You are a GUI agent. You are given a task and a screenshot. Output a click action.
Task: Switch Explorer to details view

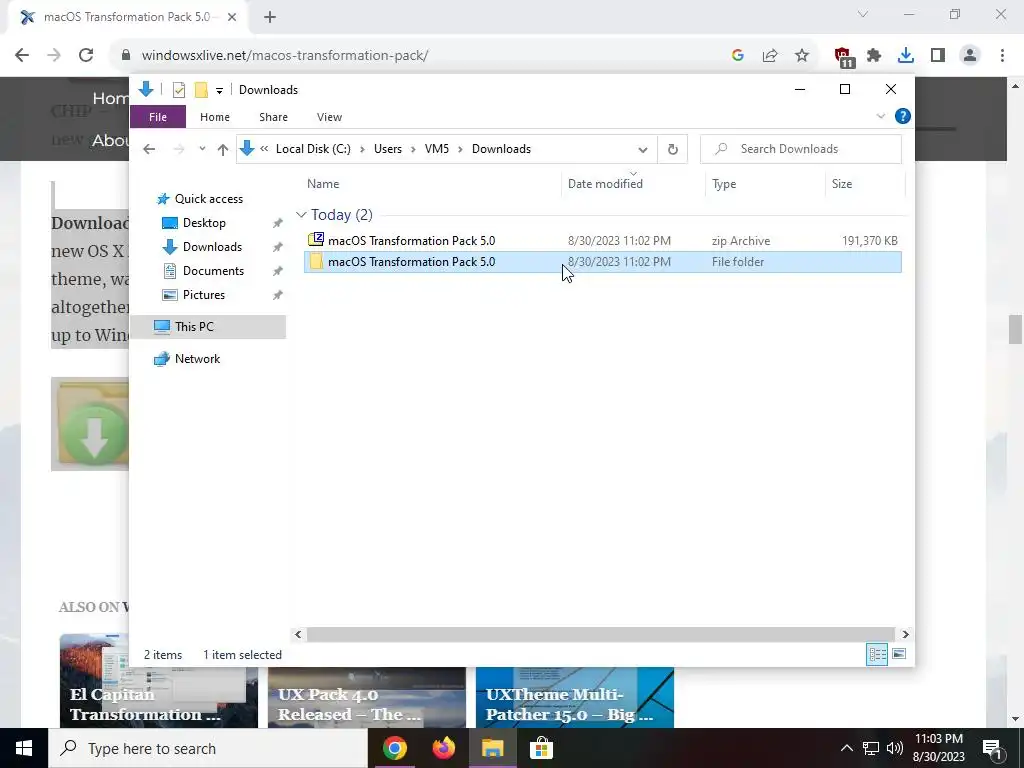[x=876, y=654]
